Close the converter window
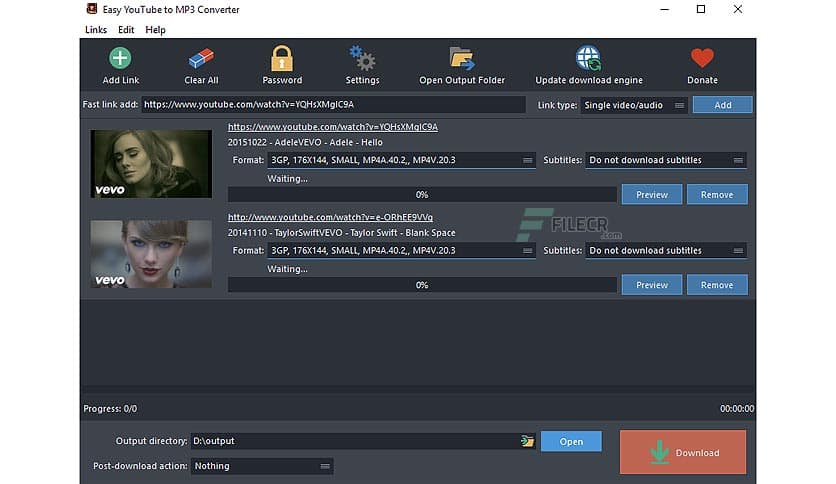The image size is (836, 484). click(737, 10)
